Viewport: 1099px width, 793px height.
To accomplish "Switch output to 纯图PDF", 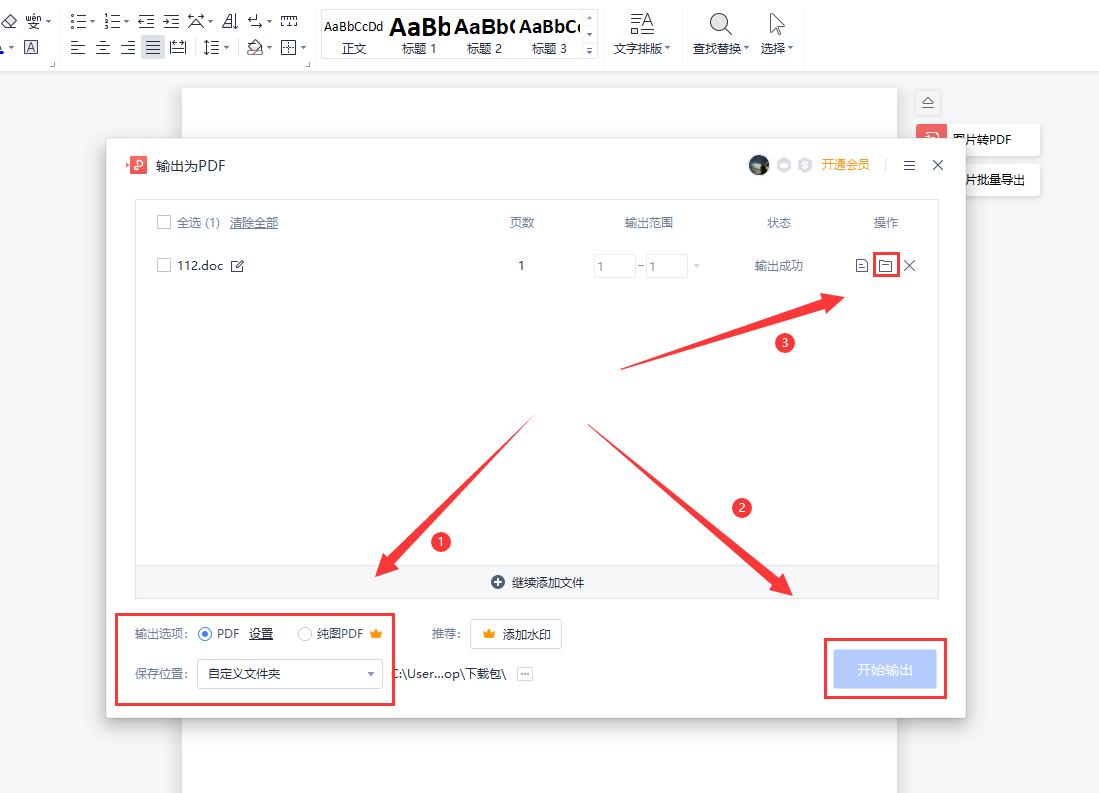I will tap(303, 633).
